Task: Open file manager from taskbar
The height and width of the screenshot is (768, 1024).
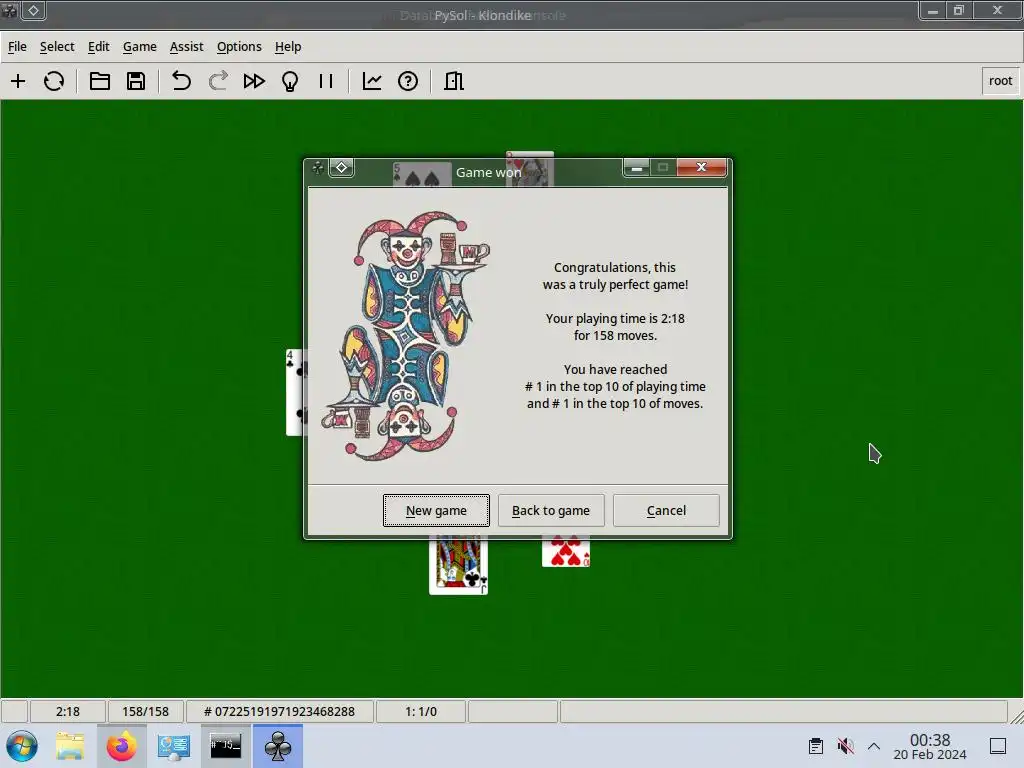Action: point(70,746)
